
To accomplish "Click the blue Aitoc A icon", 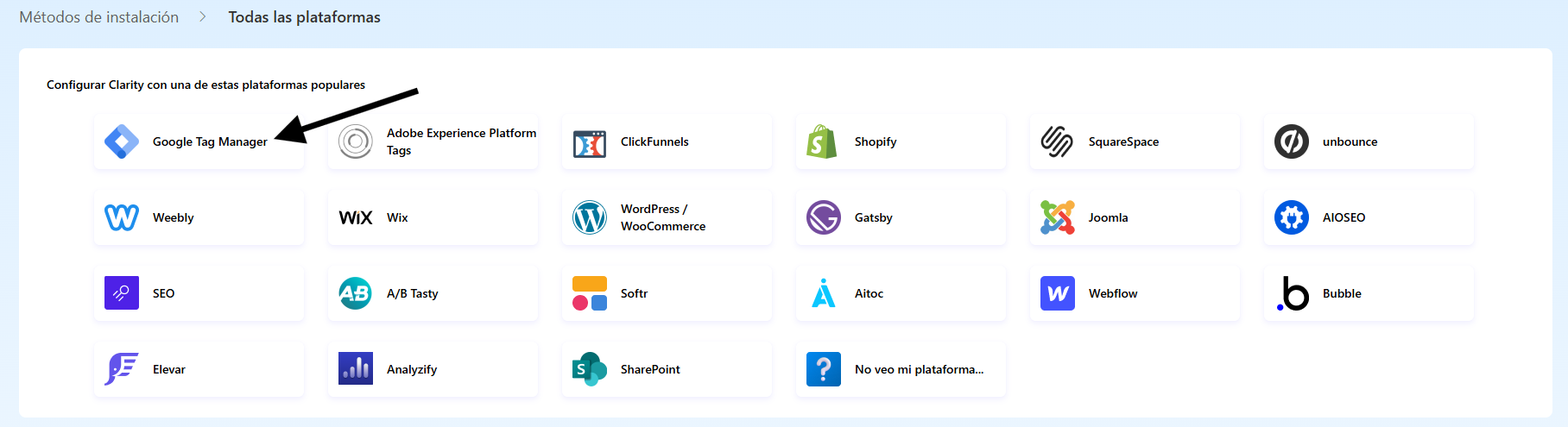I will pyautogui.click(x=824, y=293).
